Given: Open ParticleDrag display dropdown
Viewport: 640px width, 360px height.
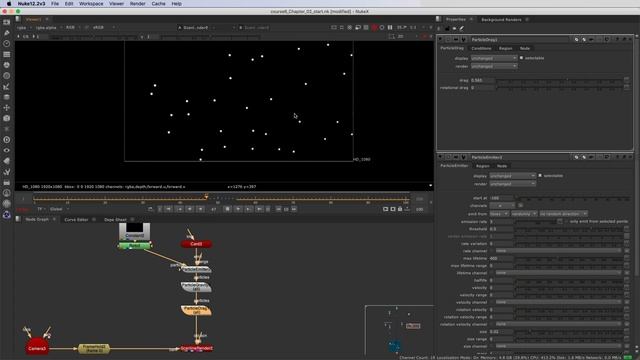Looking at the screenshot, I should click(494, 58).
